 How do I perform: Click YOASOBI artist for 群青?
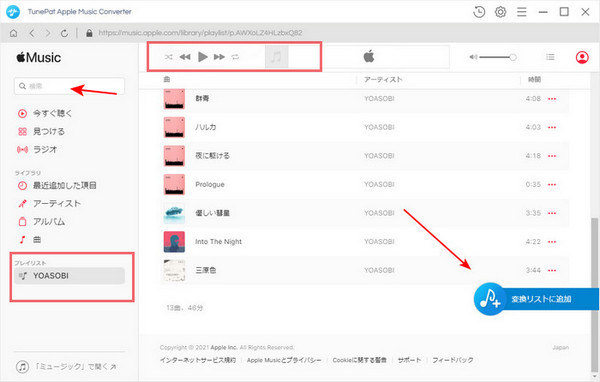coord(379,99)
